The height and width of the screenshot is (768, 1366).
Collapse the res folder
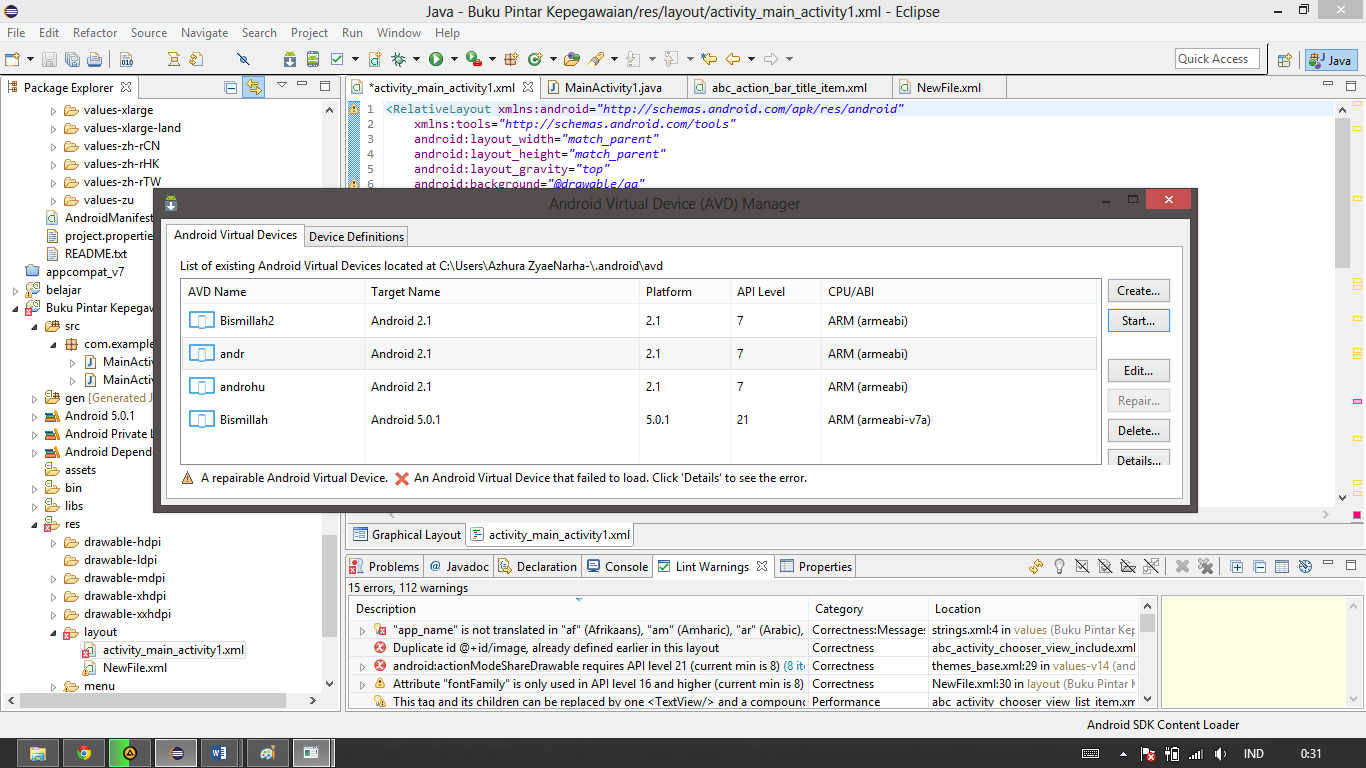click(35, 524)
